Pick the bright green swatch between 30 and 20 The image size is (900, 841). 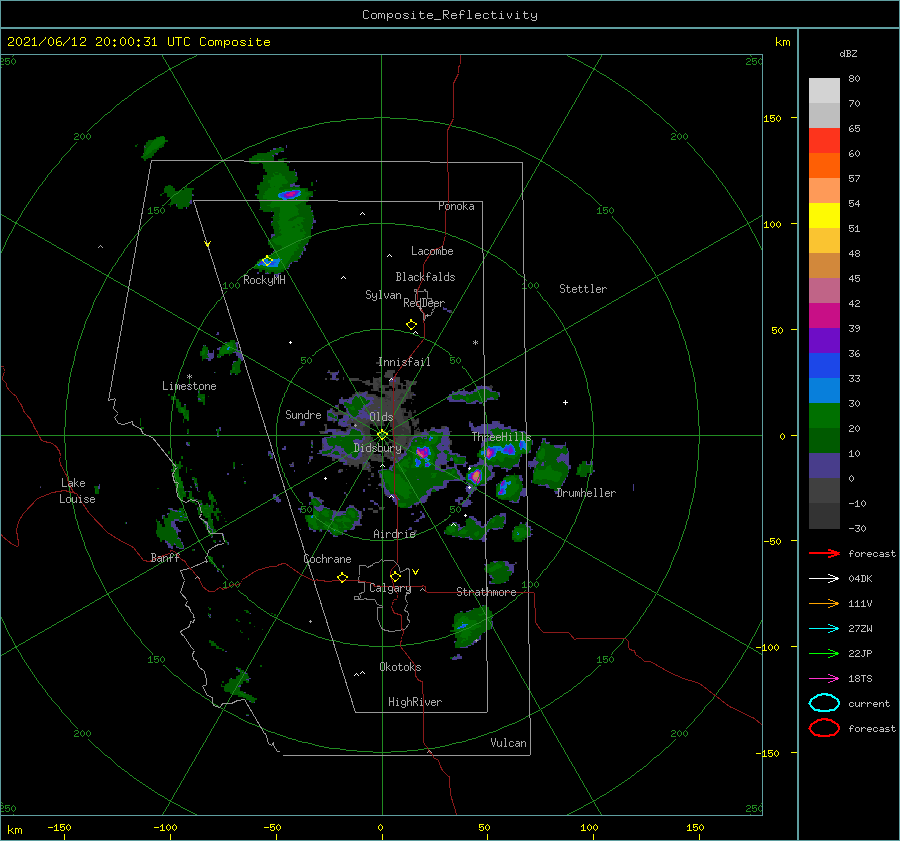tap(824, 416)
